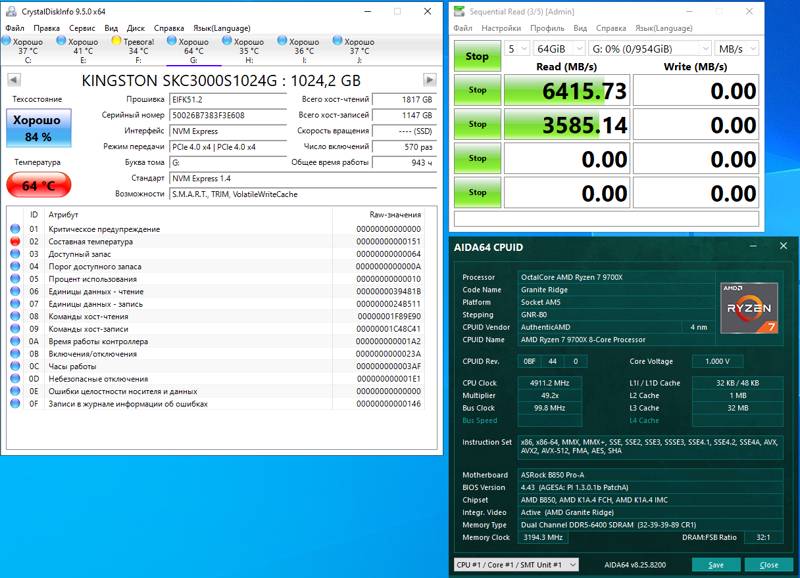Click serial number field 50026B7383F3E608

click(228, 115)
